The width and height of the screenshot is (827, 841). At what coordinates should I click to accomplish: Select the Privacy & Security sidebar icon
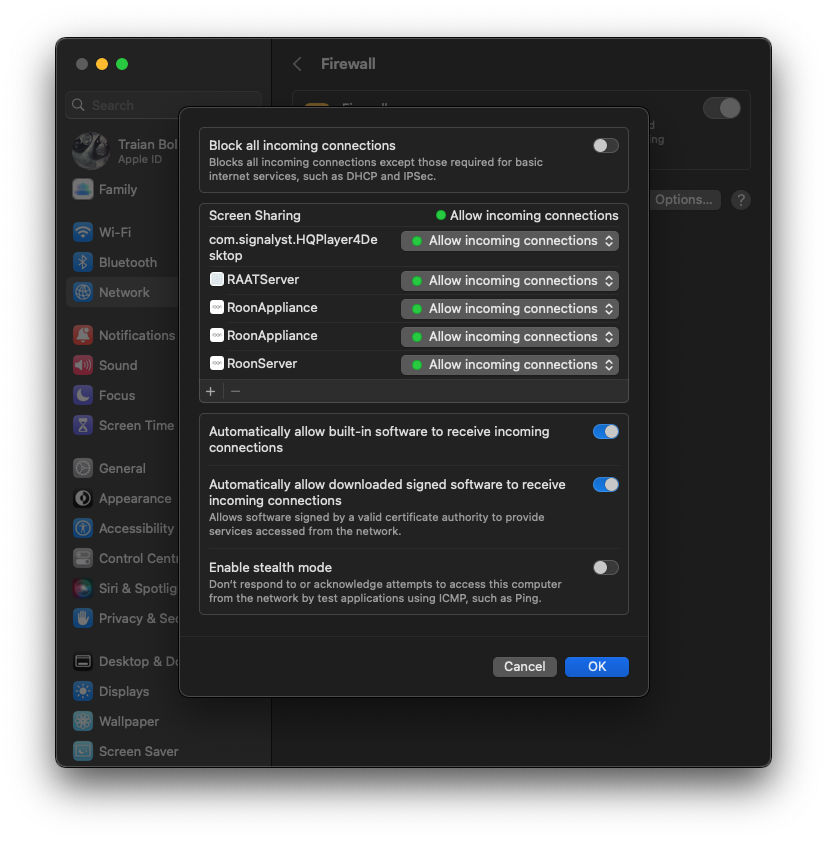[x=82, y=618]
